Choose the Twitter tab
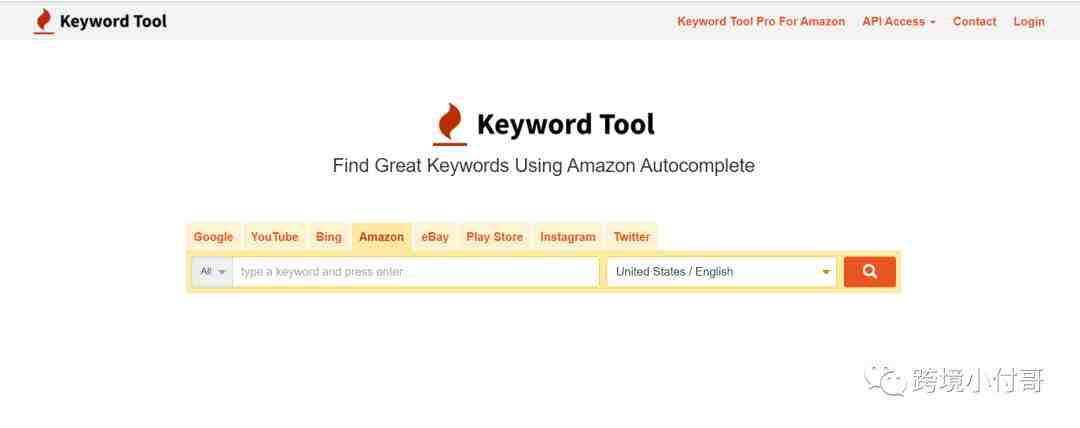Viewport: 1080px width, 428px height. click(x=632, y=236)
